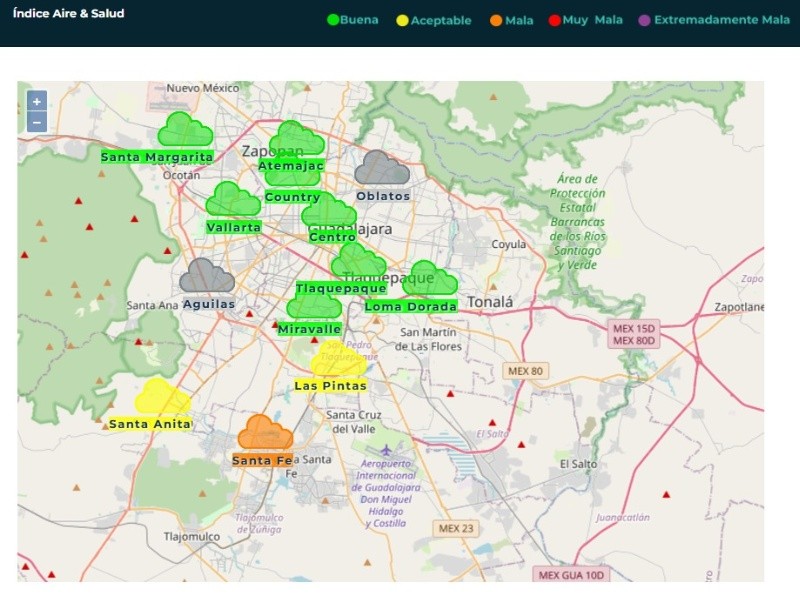Select the purple Extremadamente Mala legend dot

click(644, 20)
